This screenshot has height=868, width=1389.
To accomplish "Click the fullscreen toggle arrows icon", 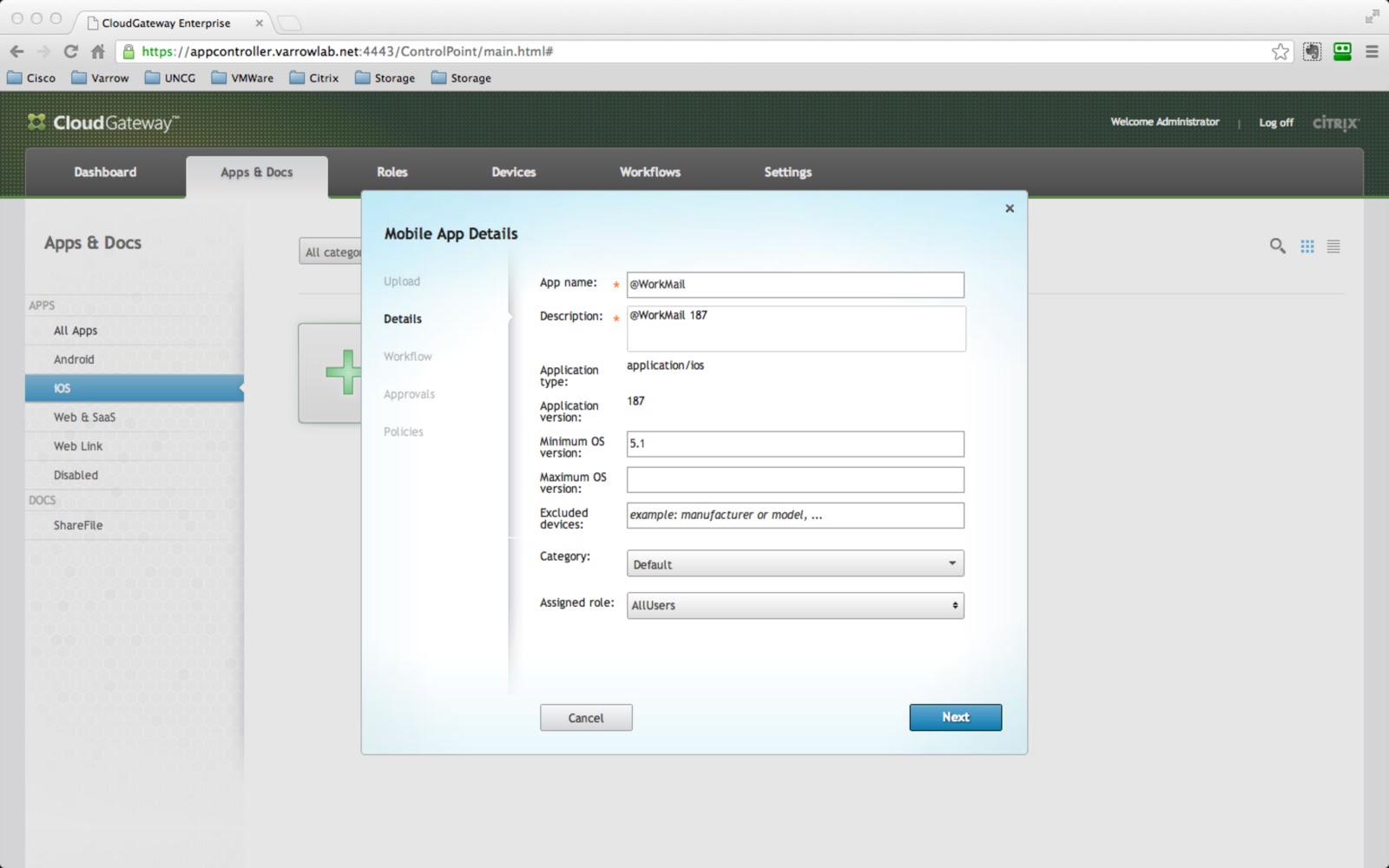I will tap(1372, 16).
